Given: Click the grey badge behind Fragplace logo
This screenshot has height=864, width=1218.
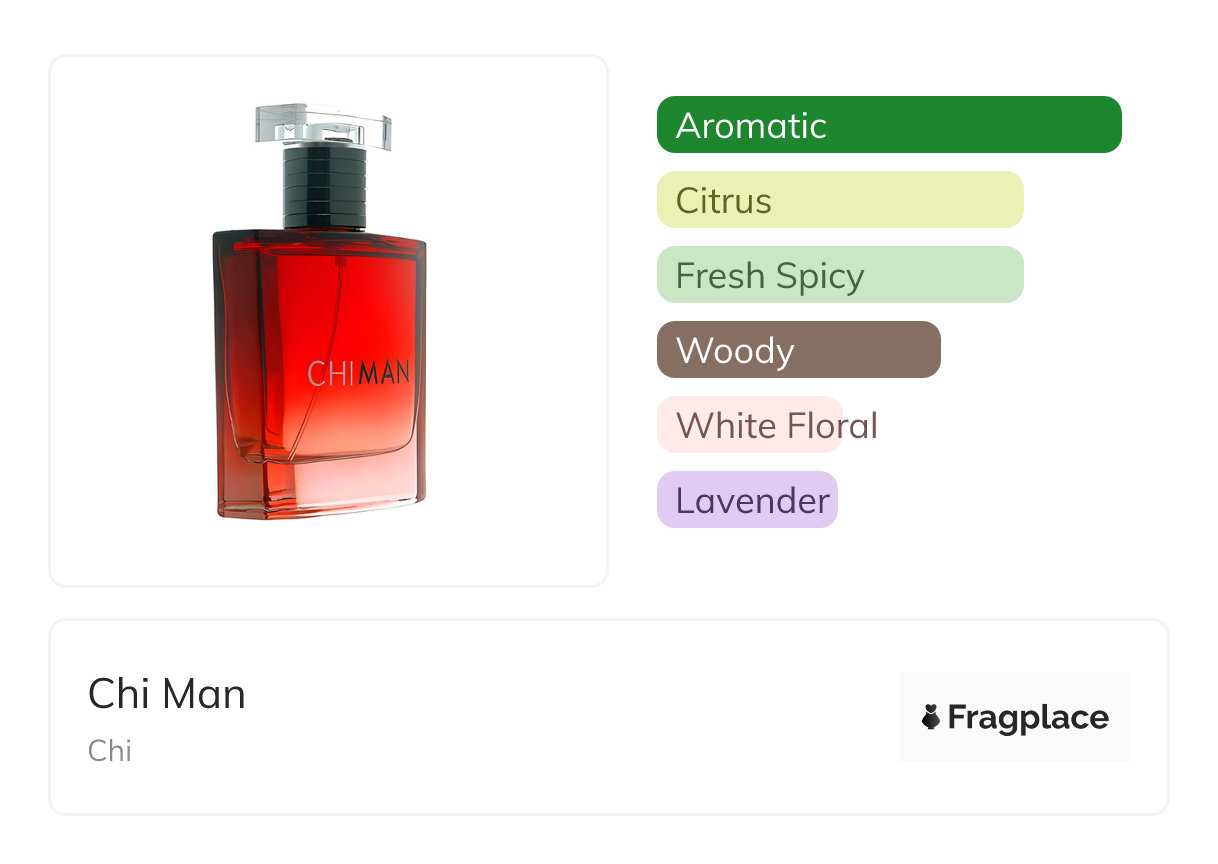Looking at the screenshot, I should pos(1015,717).
